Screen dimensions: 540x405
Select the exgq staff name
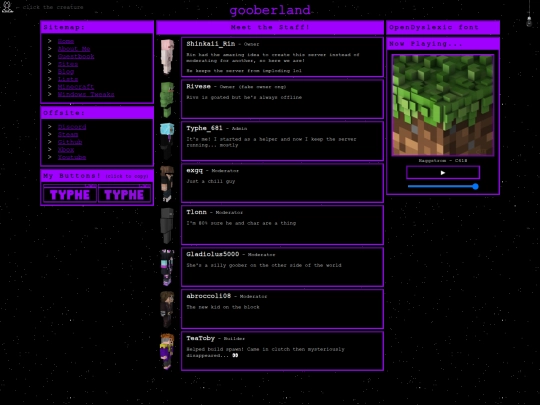pyautogui.click(x=195, y=170)
